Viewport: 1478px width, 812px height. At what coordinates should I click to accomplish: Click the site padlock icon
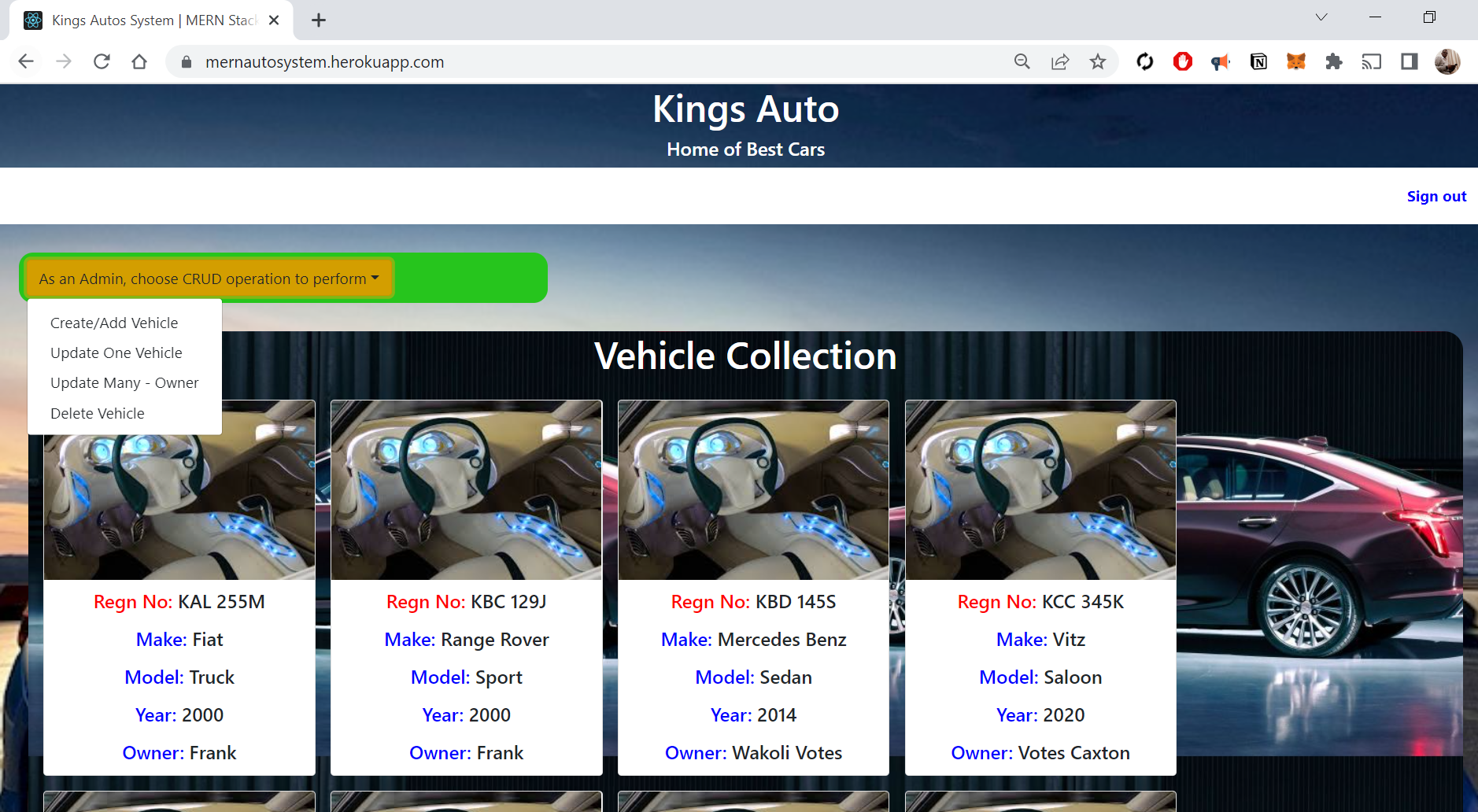coord(187,62)
